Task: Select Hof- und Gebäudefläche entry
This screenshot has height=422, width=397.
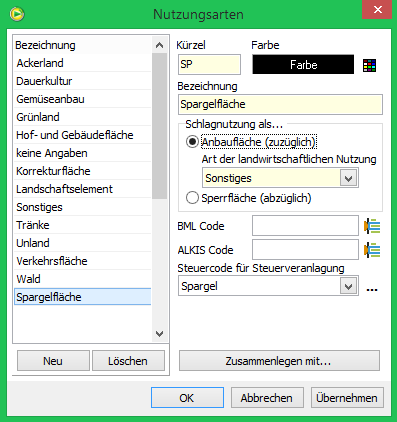Action: coord(82,135)
